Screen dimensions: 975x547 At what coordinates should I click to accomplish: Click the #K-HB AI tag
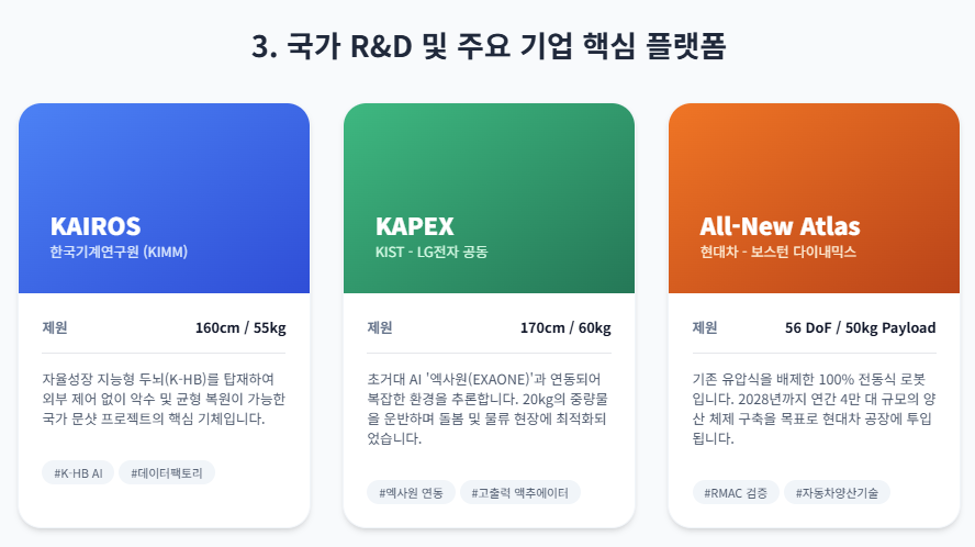click(x=78, y=473)
